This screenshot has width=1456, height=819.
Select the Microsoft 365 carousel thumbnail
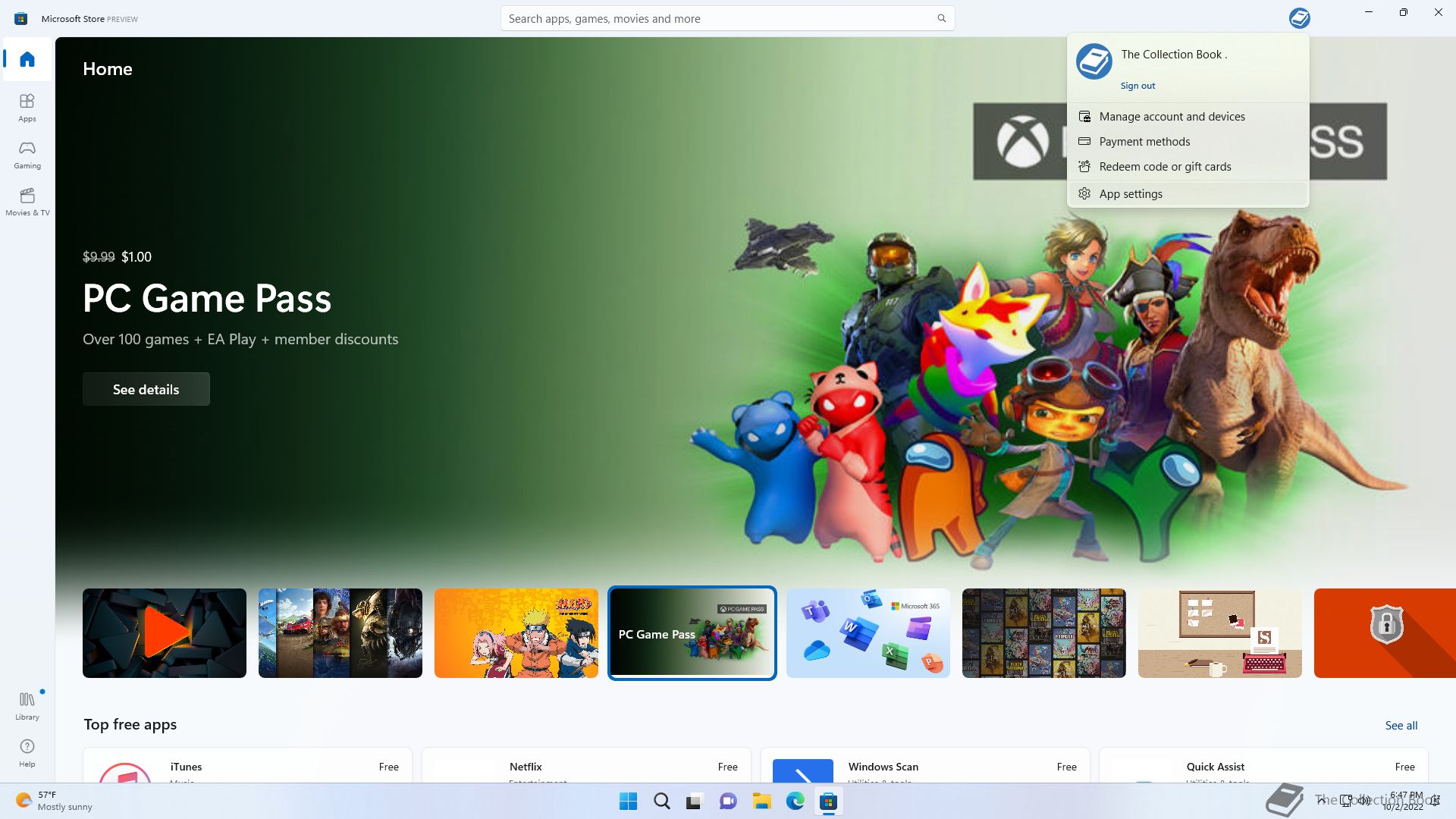[868, 633]
